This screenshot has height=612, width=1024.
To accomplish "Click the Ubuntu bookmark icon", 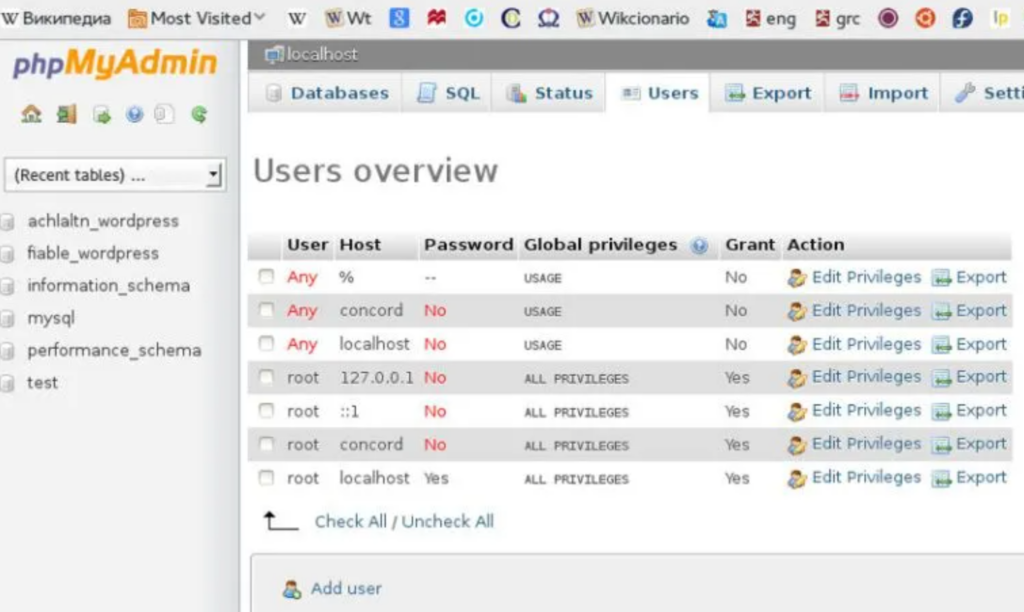I will point(926,18).
